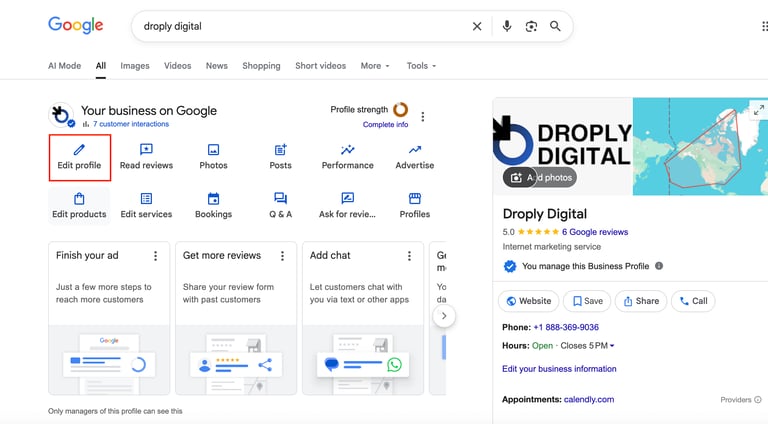
Task: Switch to Shopping tab
Action: pyautogui.click(x=262, y=66)
